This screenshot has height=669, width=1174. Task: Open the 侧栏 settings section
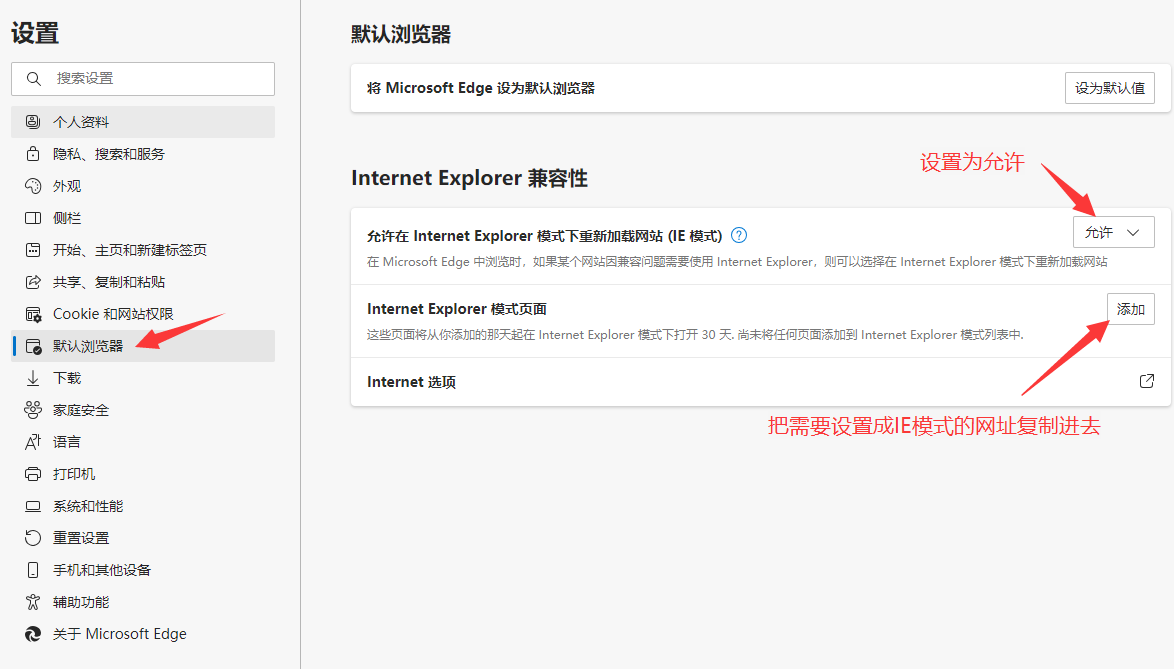point(67,218)
